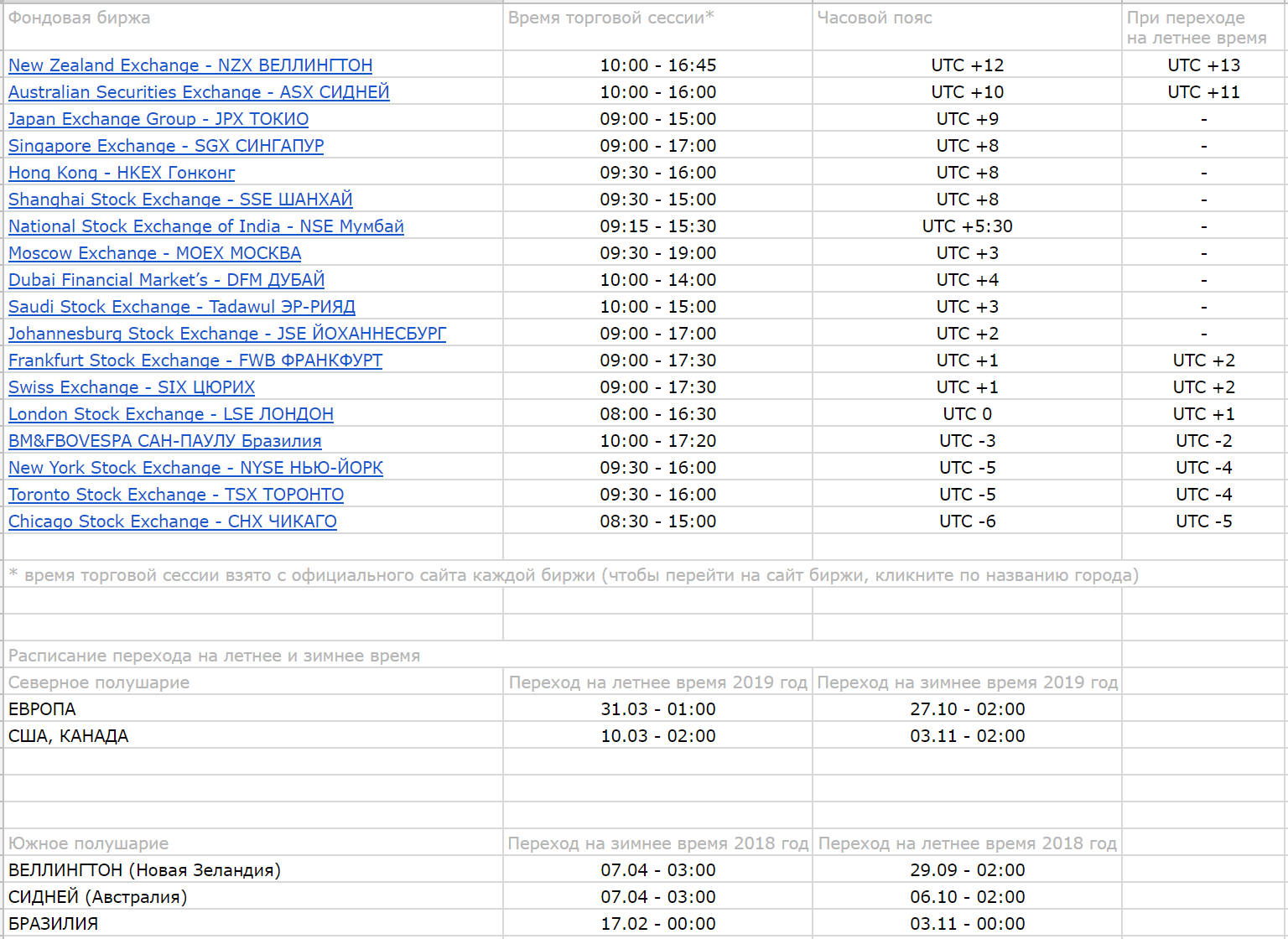The image size is (1288, 939).
Task: Select the session time cell '08:00 - 16:30'
Action: (658, 414)
